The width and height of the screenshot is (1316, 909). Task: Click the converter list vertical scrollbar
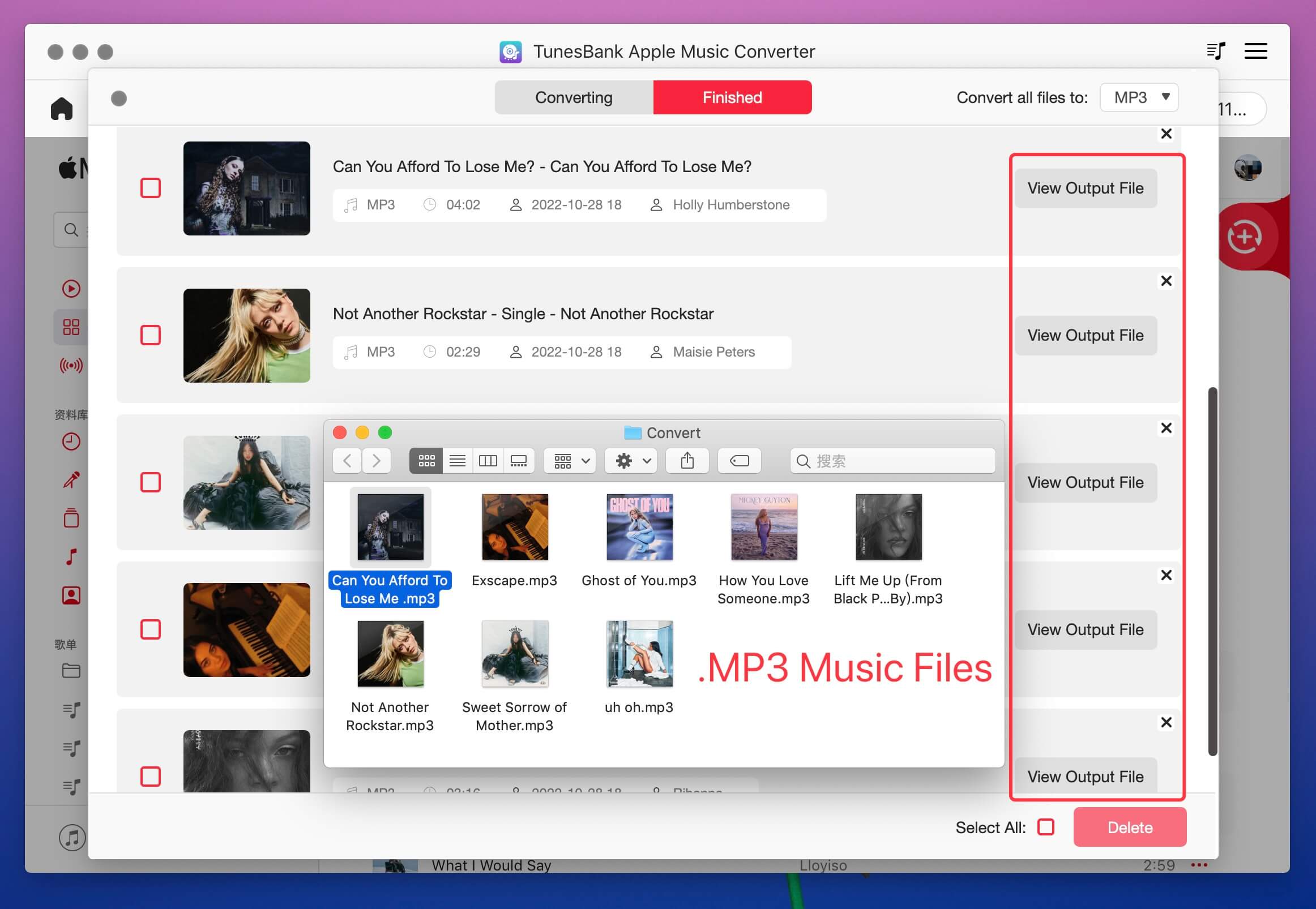1212,571
